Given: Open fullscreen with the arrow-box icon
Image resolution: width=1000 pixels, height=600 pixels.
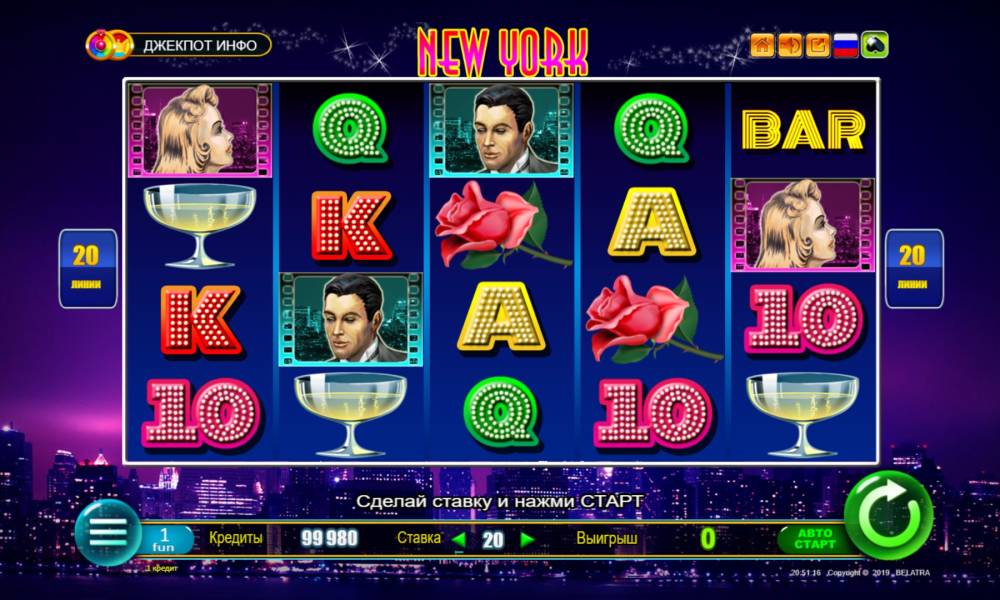Looking at the screenshot, I should click(x=817, y=45).
